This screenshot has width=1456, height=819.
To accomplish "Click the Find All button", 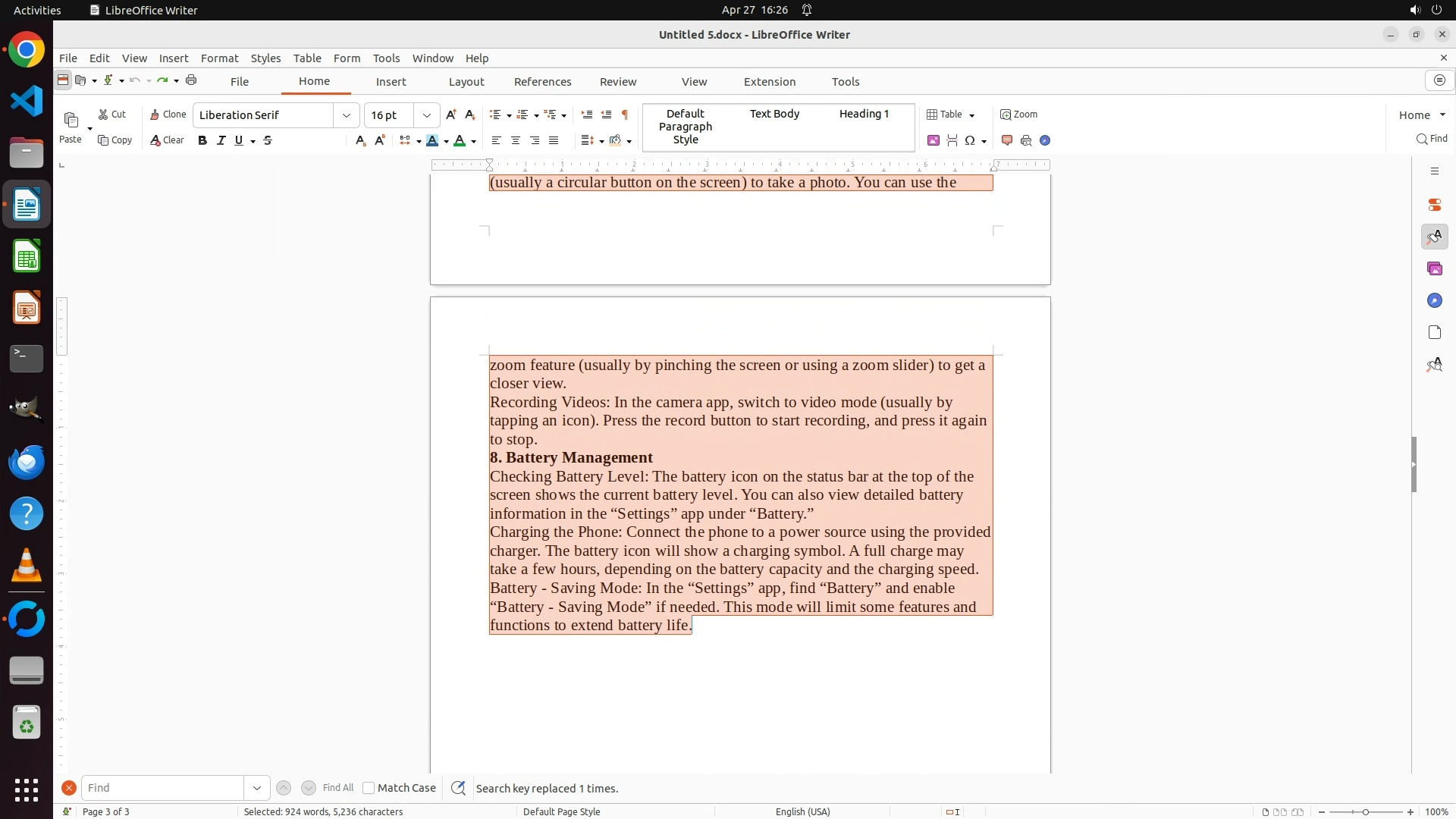I will (x=337, y=788).
